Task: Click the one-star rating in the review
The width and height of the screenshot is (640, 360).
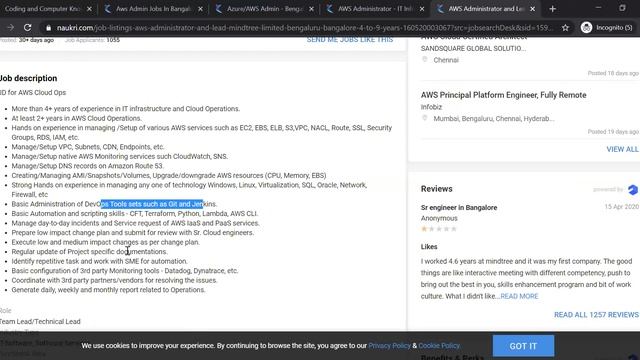Action: pos(424,229)
